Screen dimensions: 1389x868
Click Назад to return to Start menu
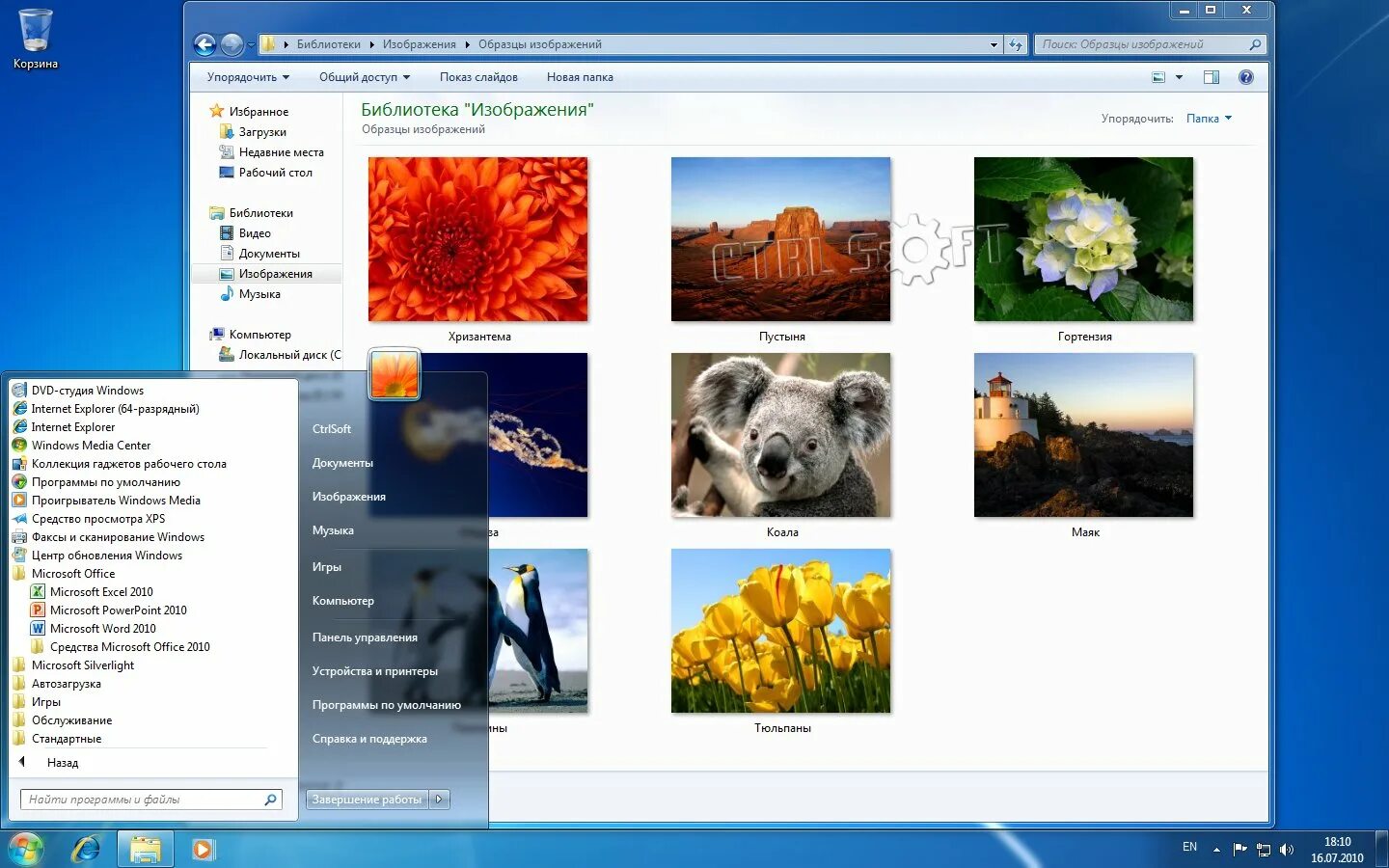point(62,763)
